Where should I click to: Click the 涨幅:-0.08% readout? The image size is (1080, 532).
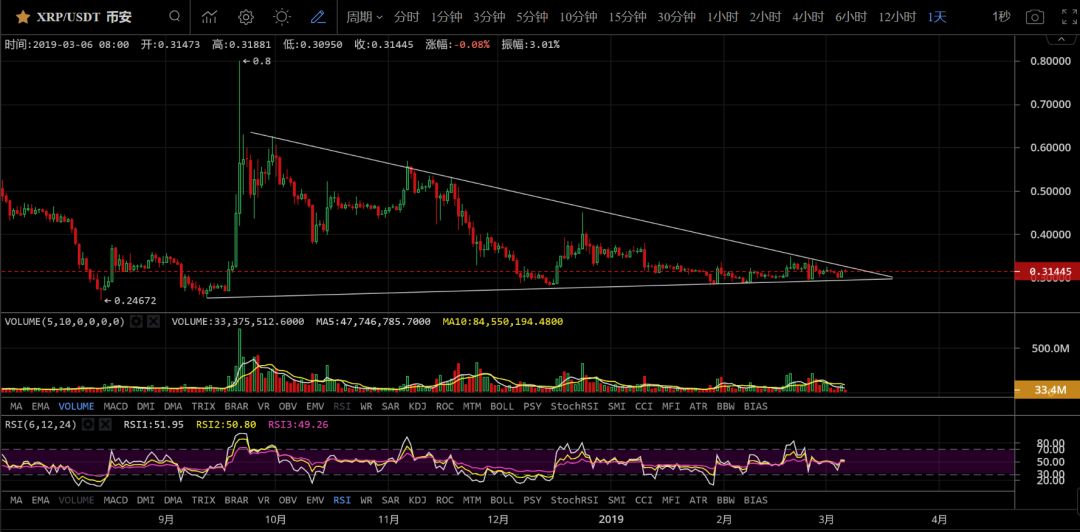point(458,45)
